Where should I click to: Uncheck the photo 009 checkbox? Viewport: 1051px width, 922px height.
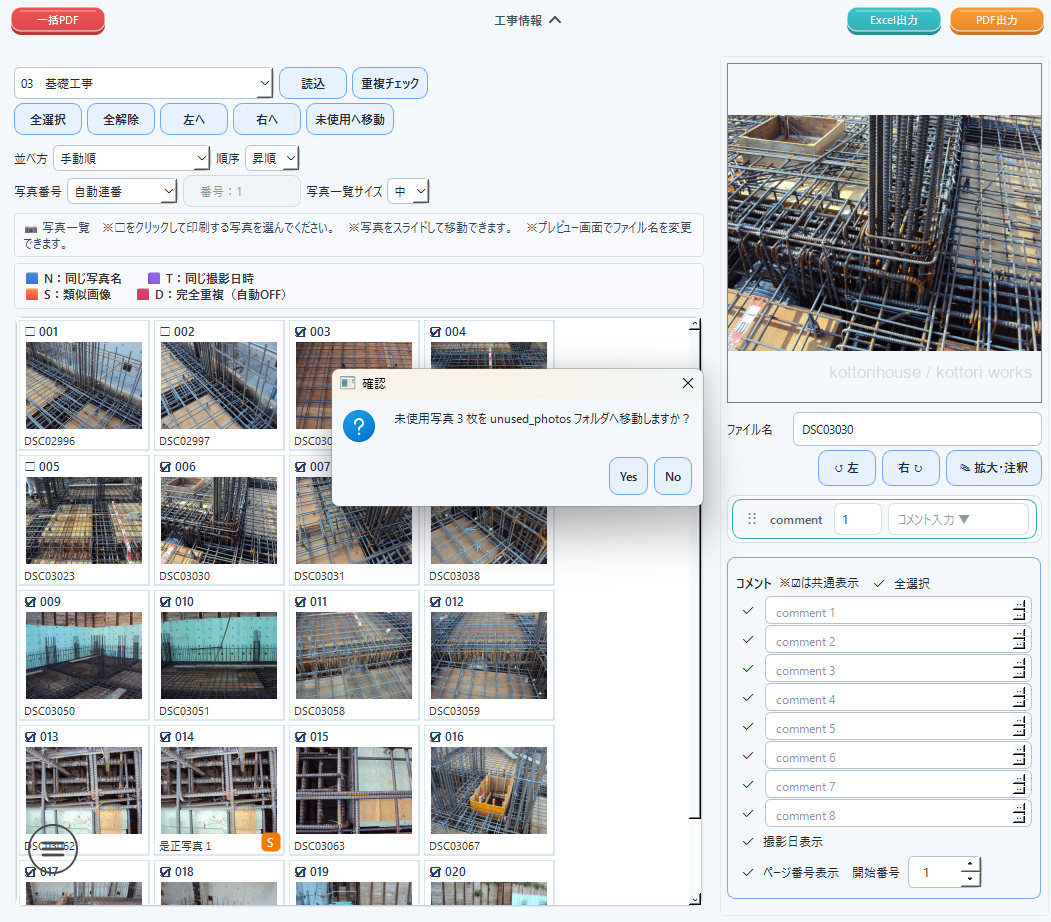30,602
